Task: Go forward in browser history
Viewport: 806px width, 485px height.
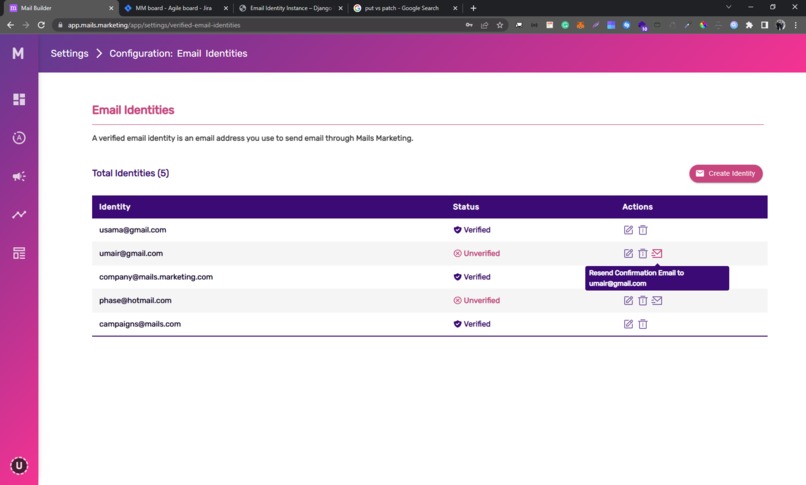Action: pos(26,25)
